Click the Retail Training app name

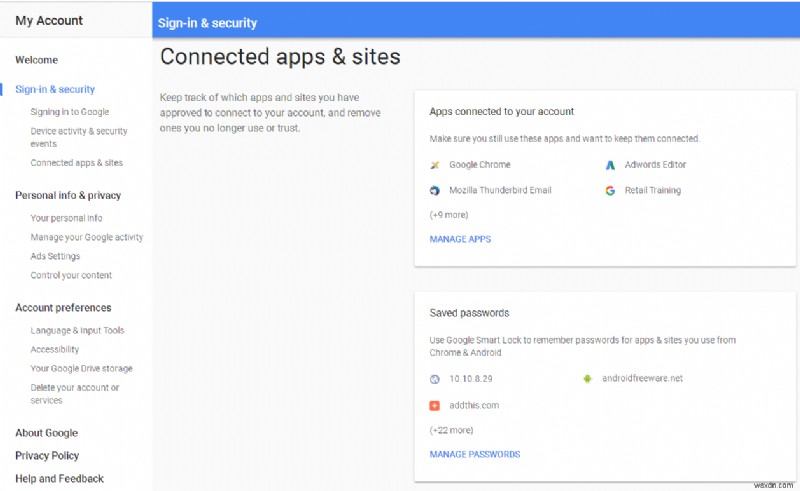pos(653,190)
